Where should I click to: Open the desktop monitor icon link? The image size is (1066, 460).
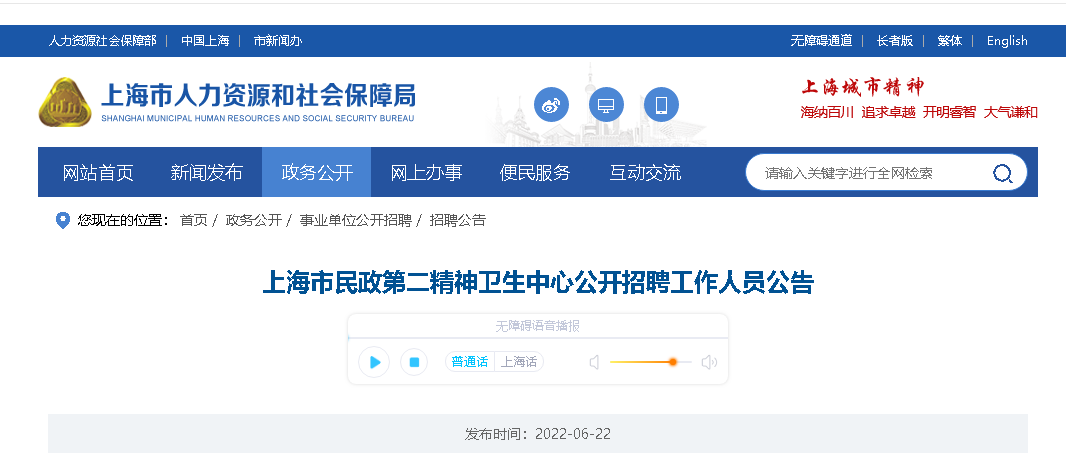pos(606,105)
